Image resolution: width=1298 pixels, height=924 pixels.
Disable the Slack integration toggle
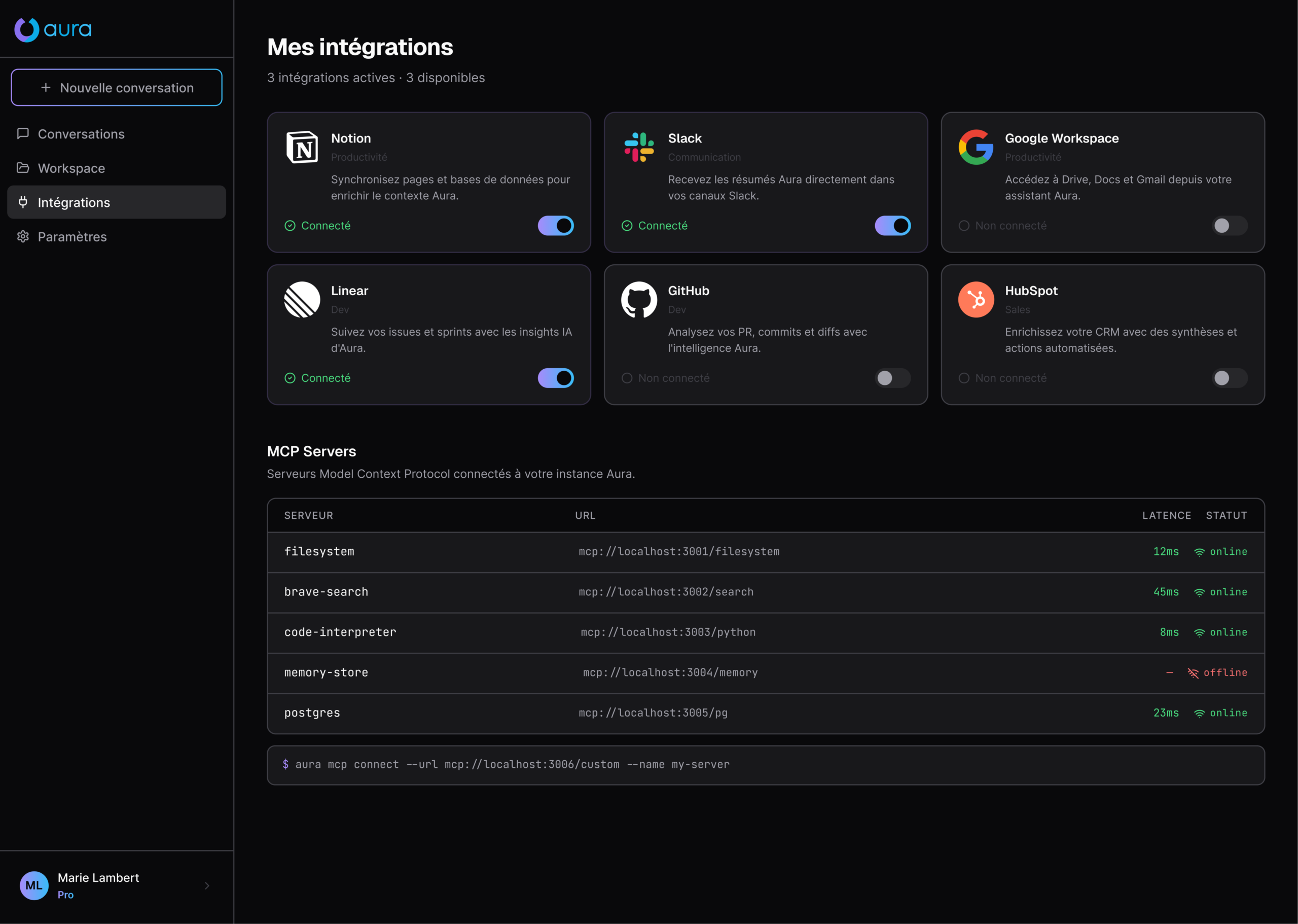coord(892,226)
